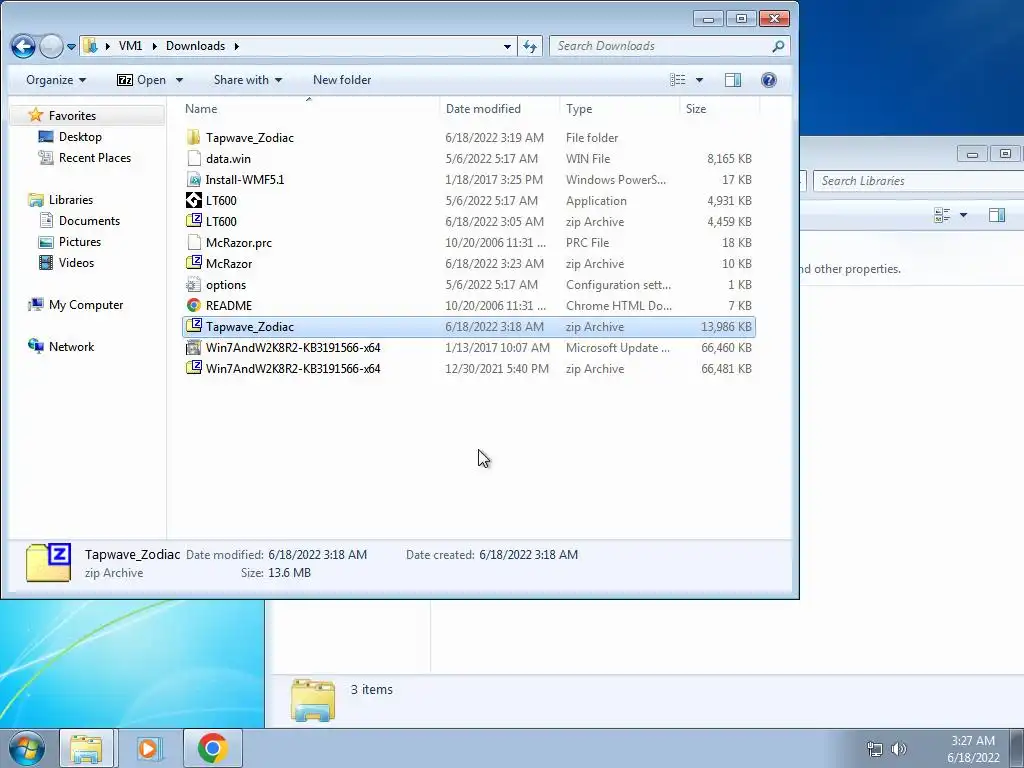Open the Organize menu
This screenshot has width=1024, height=768.
coord(56,80)
